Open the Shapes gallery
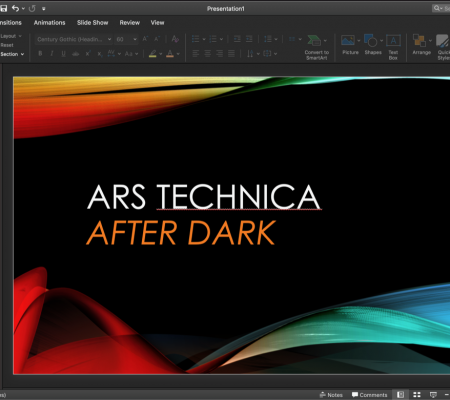The image size is (450, 400). (373, 44)
